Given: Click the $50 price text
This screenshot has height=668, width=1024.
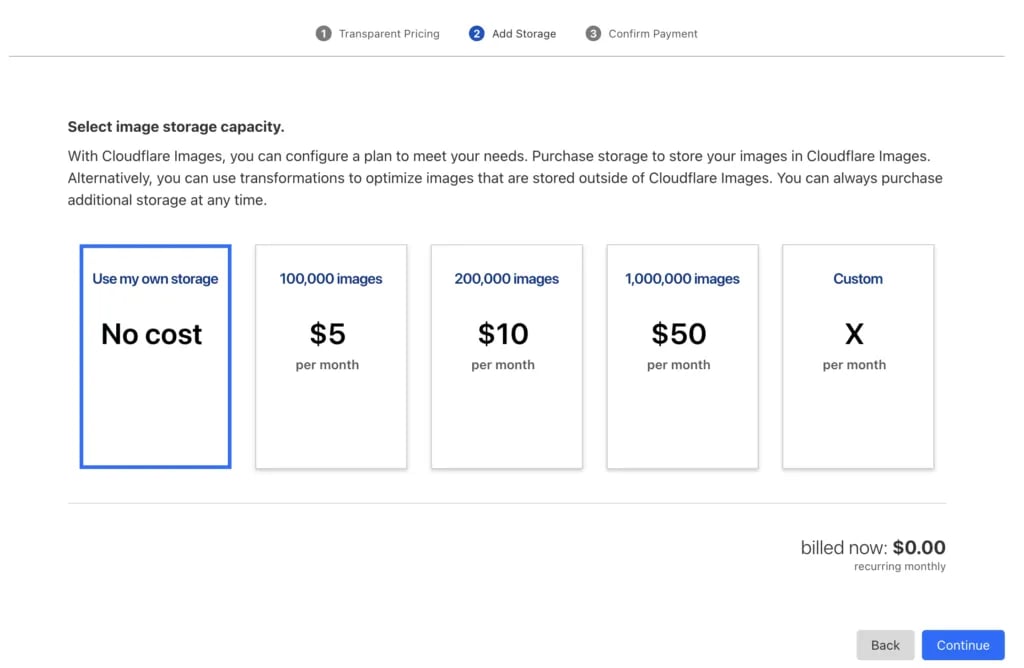Looking at the screenshot, I should point(679,334).
